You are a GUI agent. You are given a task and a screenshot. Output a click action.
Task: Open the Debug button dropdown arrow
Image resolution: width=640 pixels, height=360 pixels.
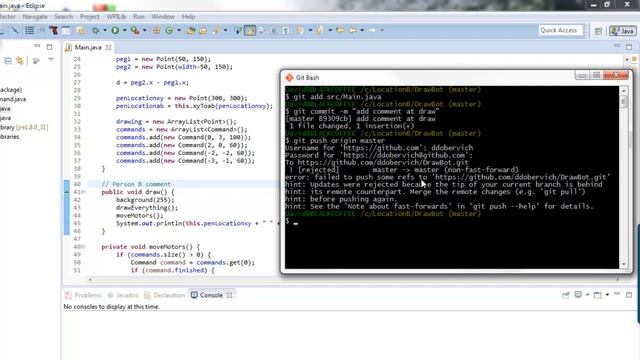[105, 30]
